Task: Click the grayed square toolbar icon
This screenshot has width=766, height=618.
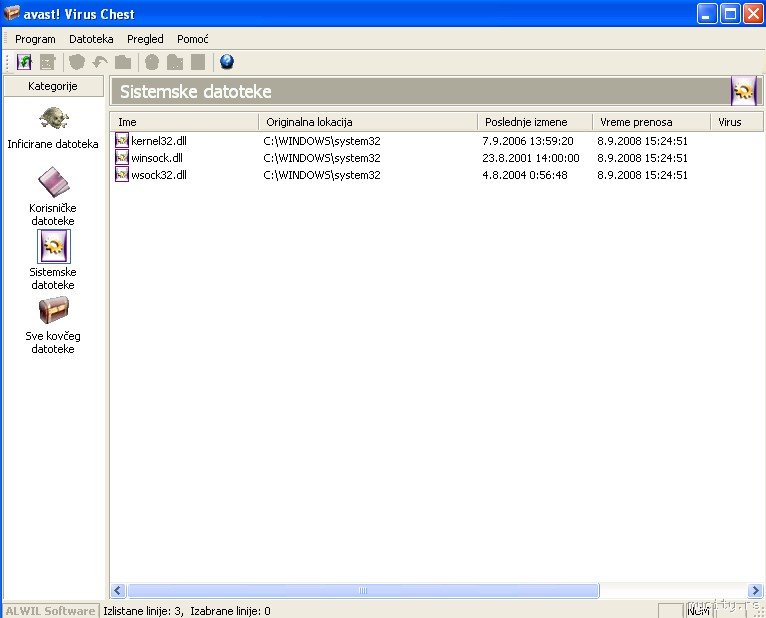Action: pyautogui.click(x=198, y=62)
